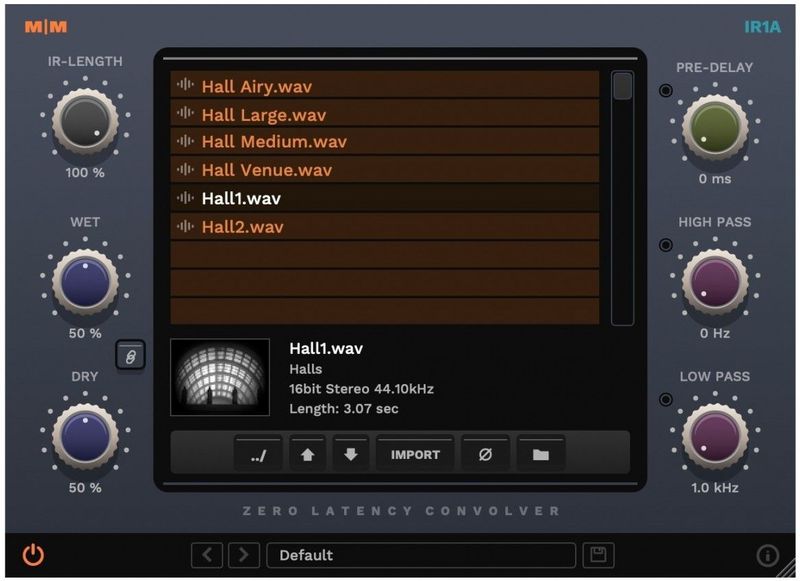This screenshot has height=581, width=800.
Task: Select Hall2.wav in the list
Action: click(385, 226)
